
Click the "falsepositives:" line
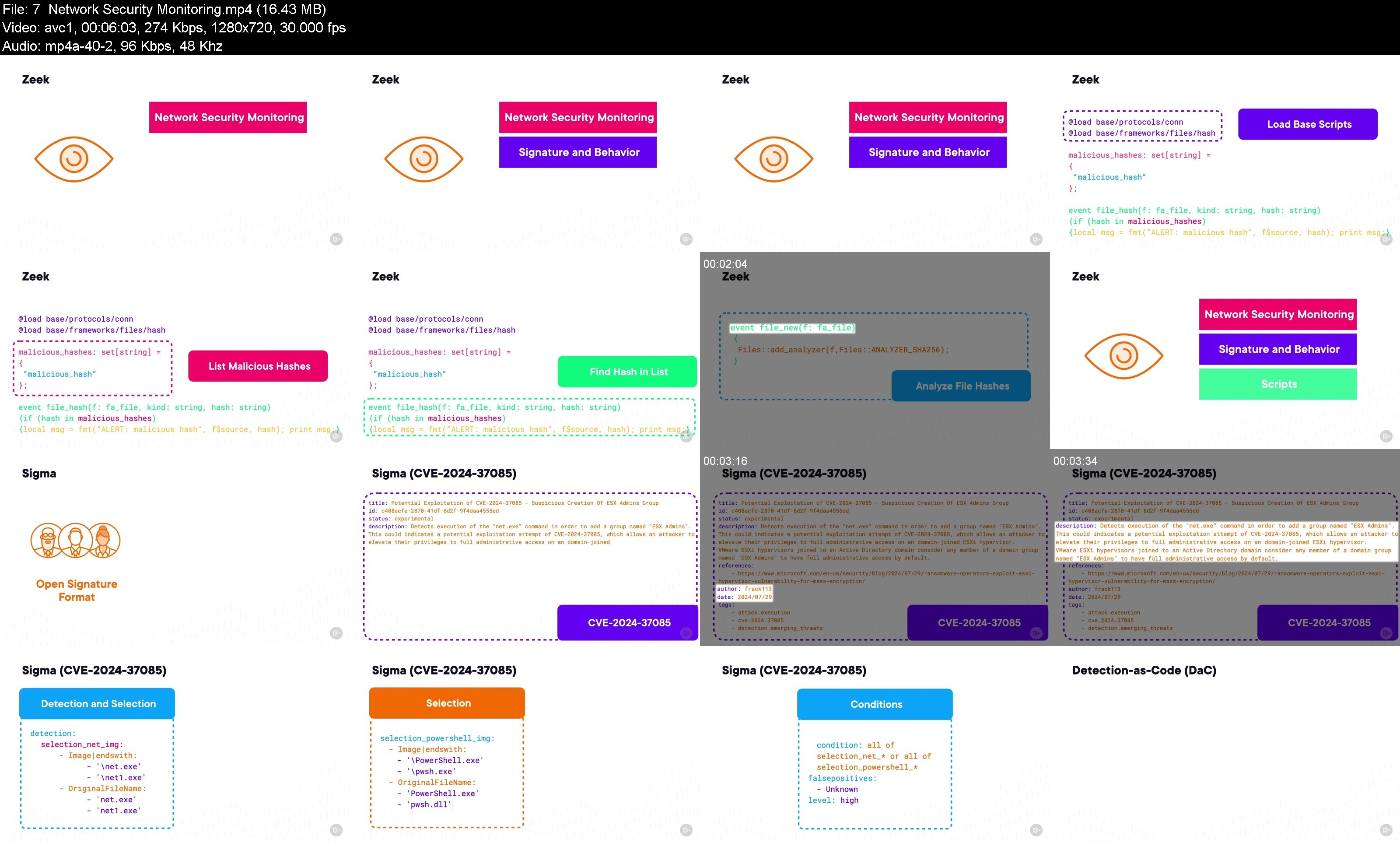tap(842, 778)
